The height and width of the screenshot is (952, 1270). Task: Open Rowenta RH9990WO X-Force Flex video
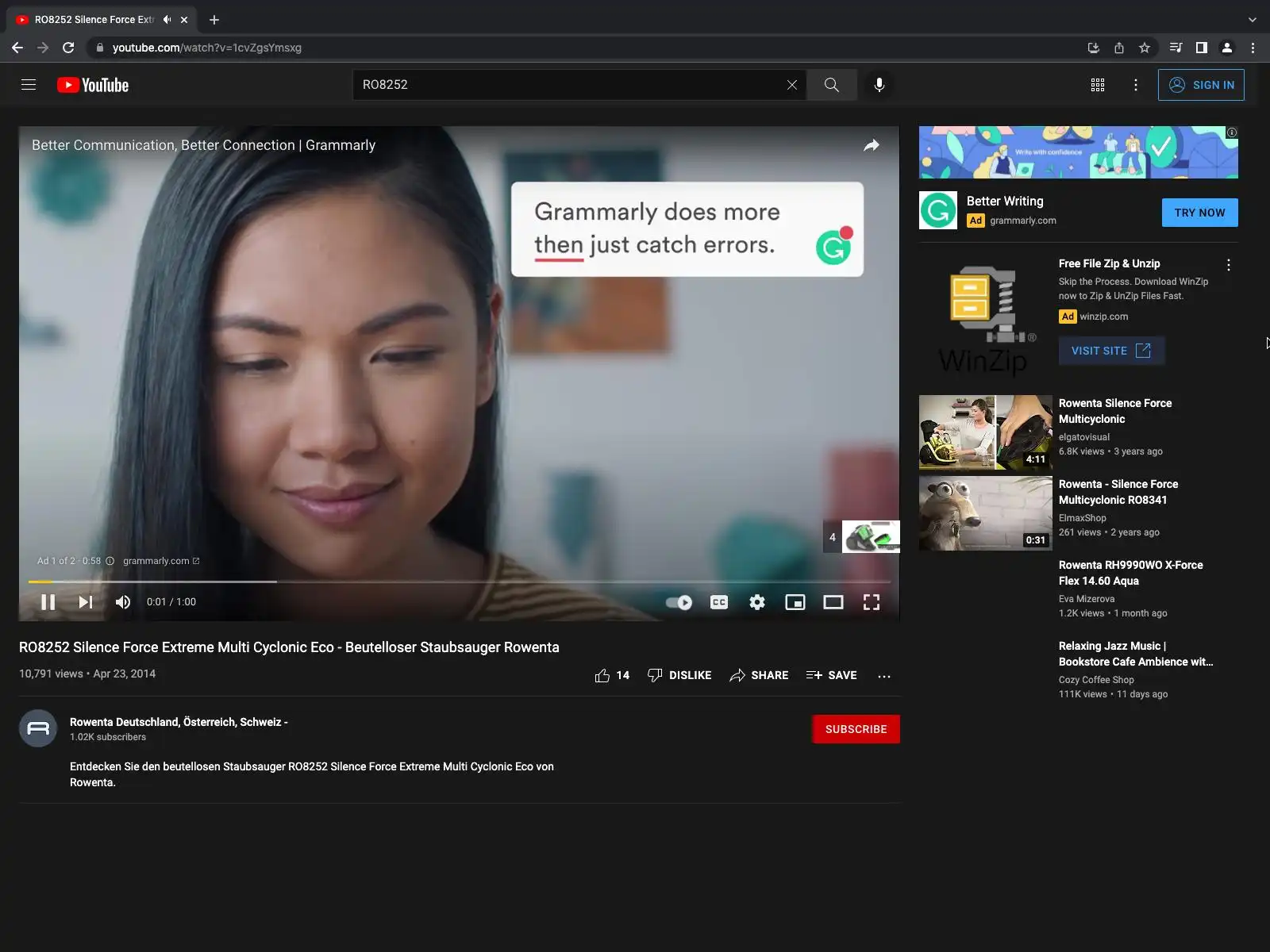(1130, 573)
